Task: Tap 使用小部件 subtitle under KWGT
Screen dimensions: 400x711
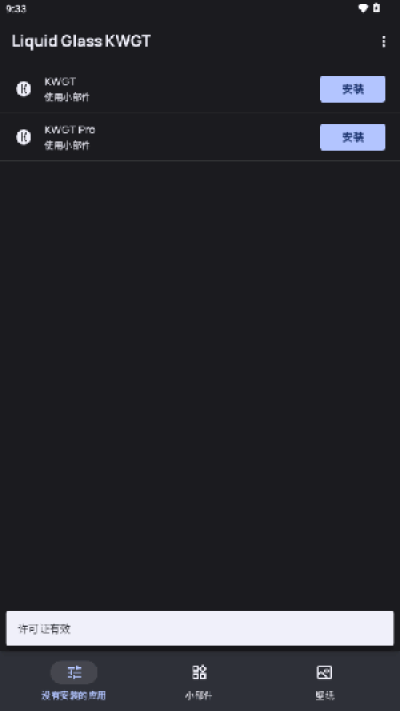Action: pyautogui.click(x=67, y=97)
